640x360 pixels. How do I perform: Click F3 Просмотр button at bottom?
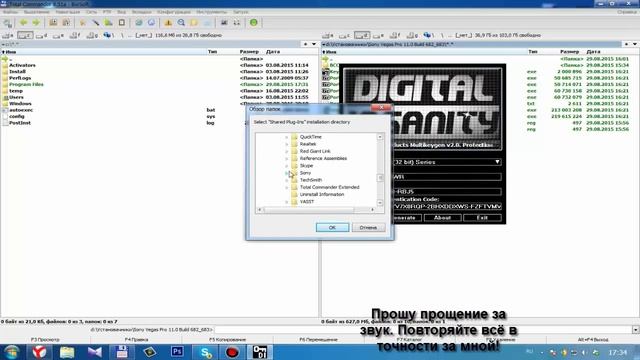point(45,340)
